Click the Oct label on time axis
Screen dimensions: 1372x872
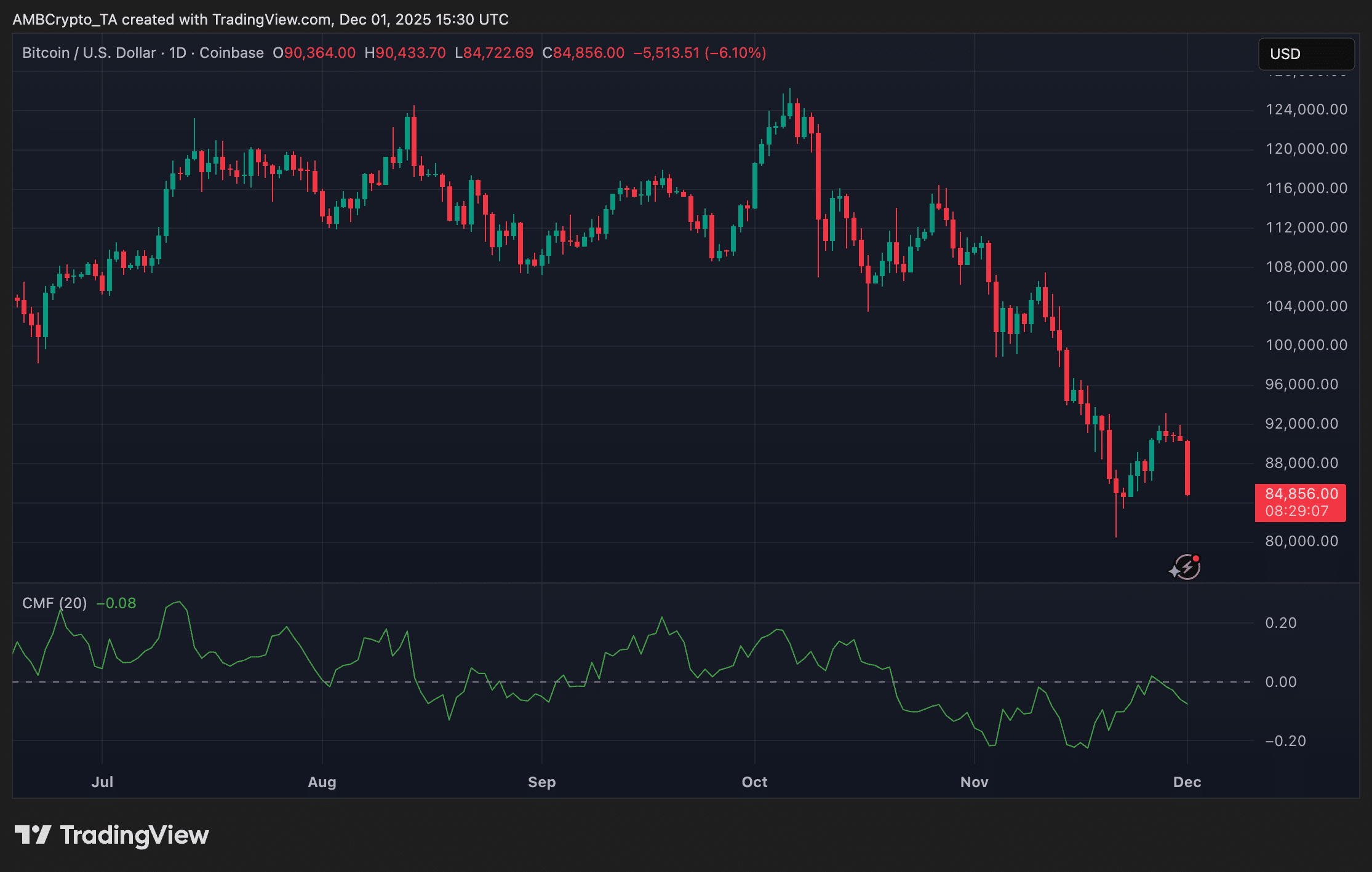[x=754, y=782]
